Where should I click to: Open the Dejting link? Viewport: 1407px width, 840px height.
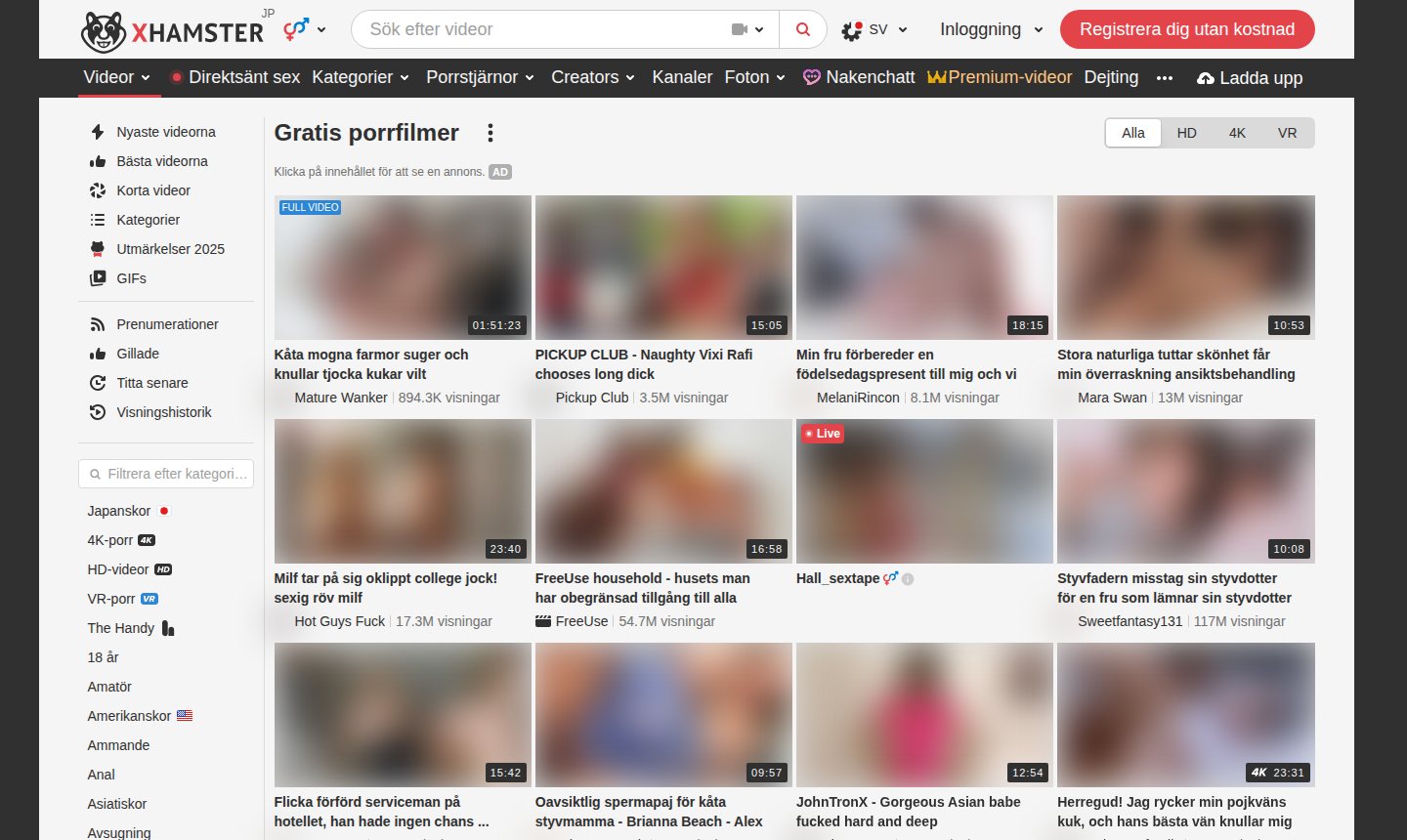[x=1111, y=77]
